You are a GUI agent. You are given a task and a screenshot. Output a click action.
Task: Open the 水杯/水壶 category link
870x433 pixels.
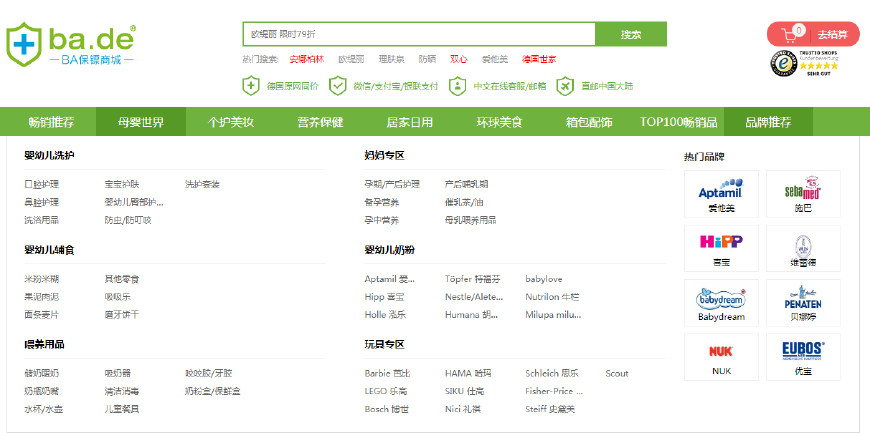pos(43,409)
